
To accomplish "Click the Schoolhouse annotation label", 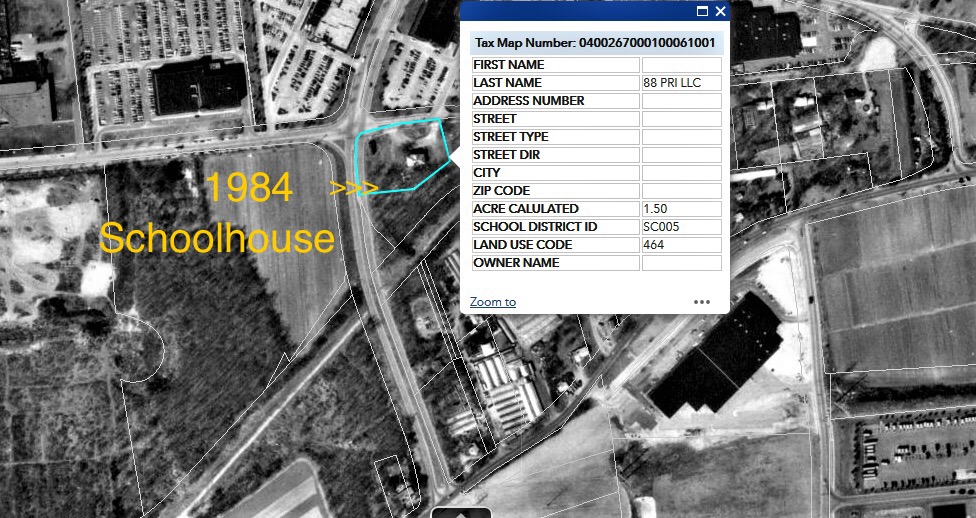I will click(216, 239).
